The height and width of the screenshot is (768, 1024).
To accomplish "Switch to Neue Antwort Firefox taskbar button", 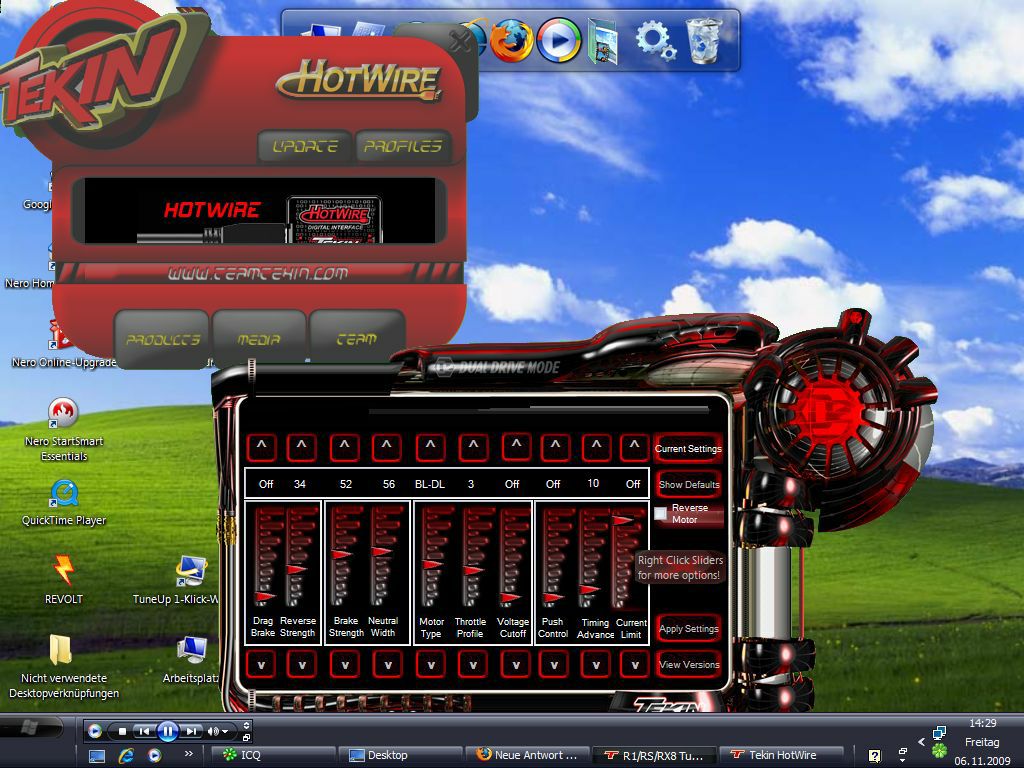I will (x=527, y=756).
